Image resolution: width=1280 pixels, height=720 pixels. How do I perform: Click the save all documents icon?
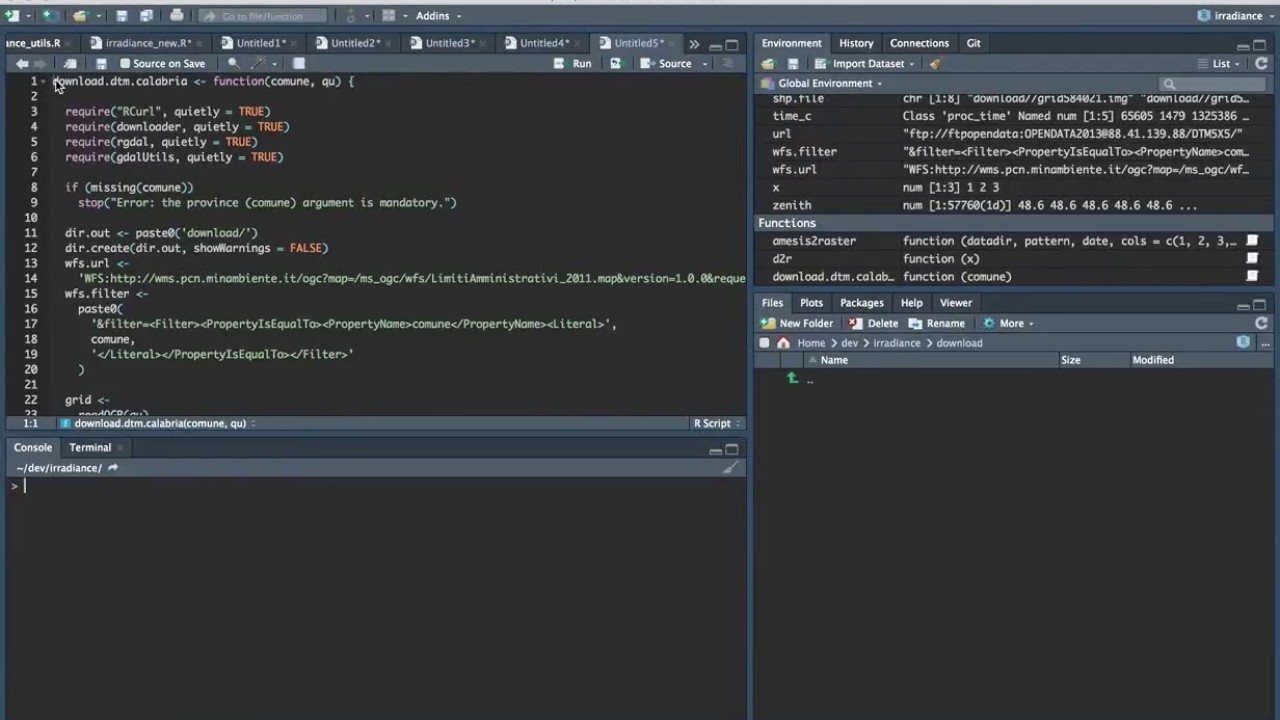click(x=146, y=16)
